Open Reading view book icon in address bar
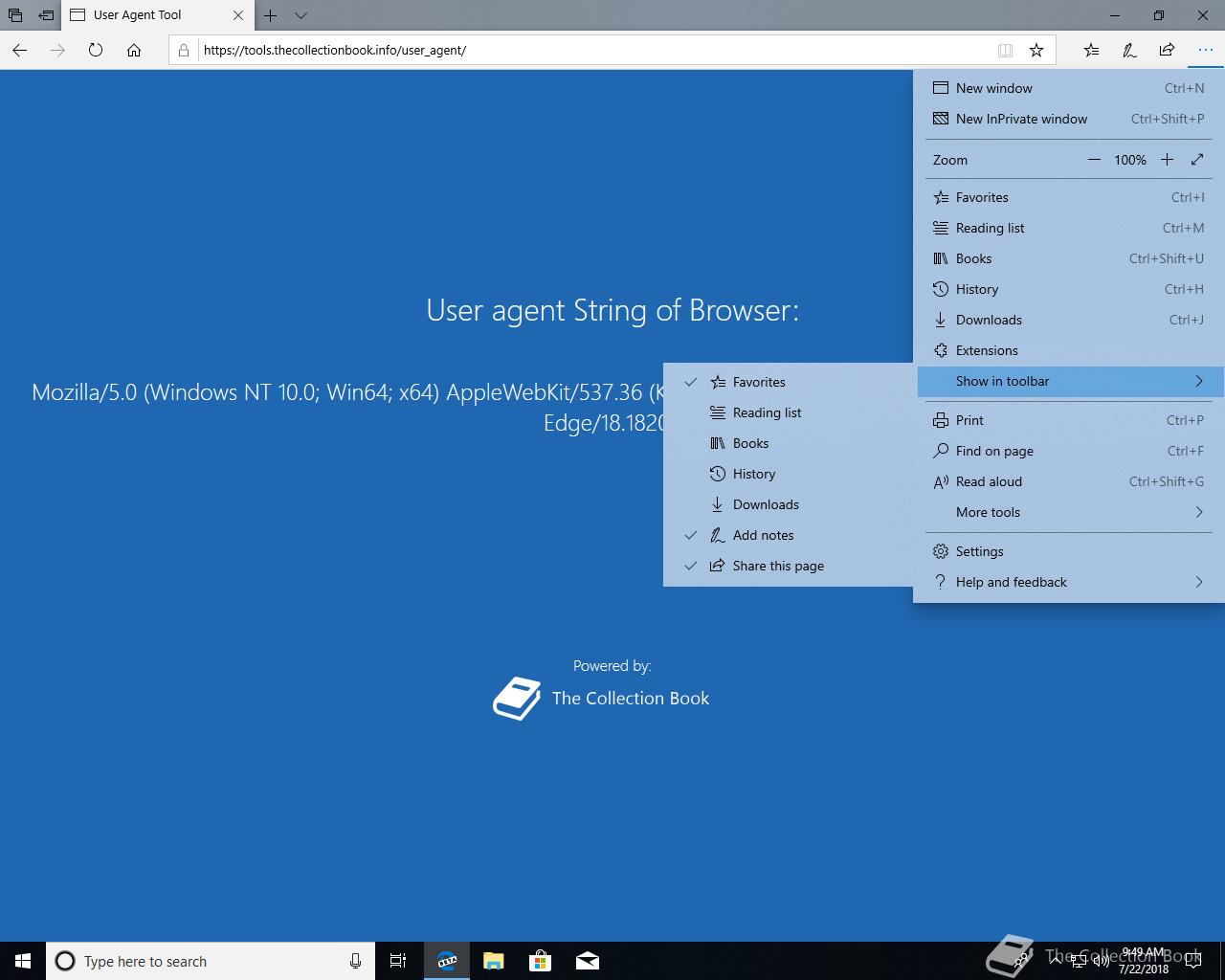 1005,50
